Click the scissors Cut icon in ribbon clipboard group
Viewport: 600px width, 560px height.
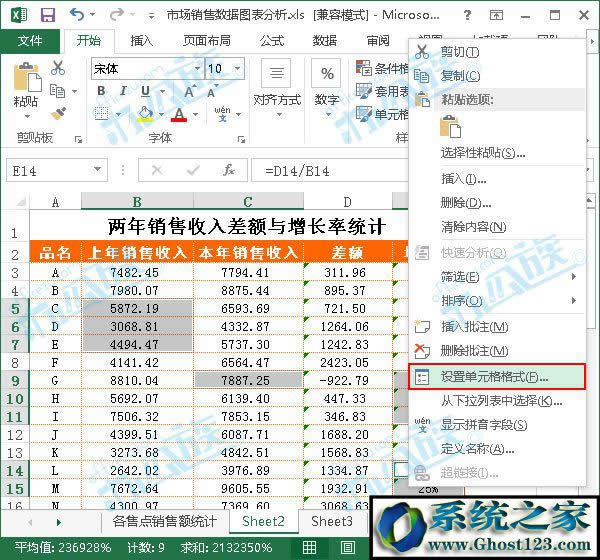point(58,69)
